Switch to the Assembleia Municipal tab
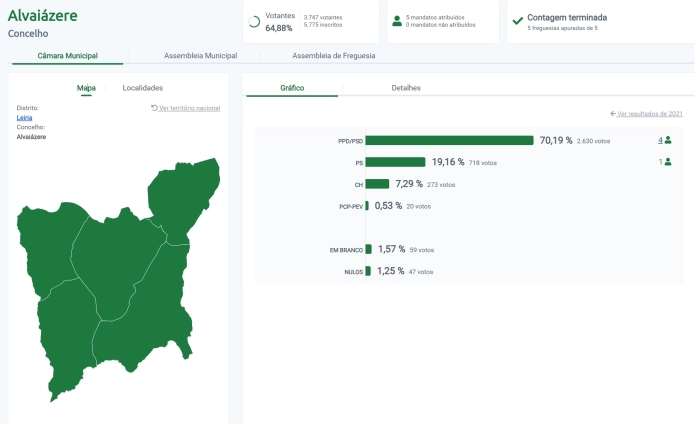This screenshot has width=700, height=424. pyautogui.click(x=200, y=56)
